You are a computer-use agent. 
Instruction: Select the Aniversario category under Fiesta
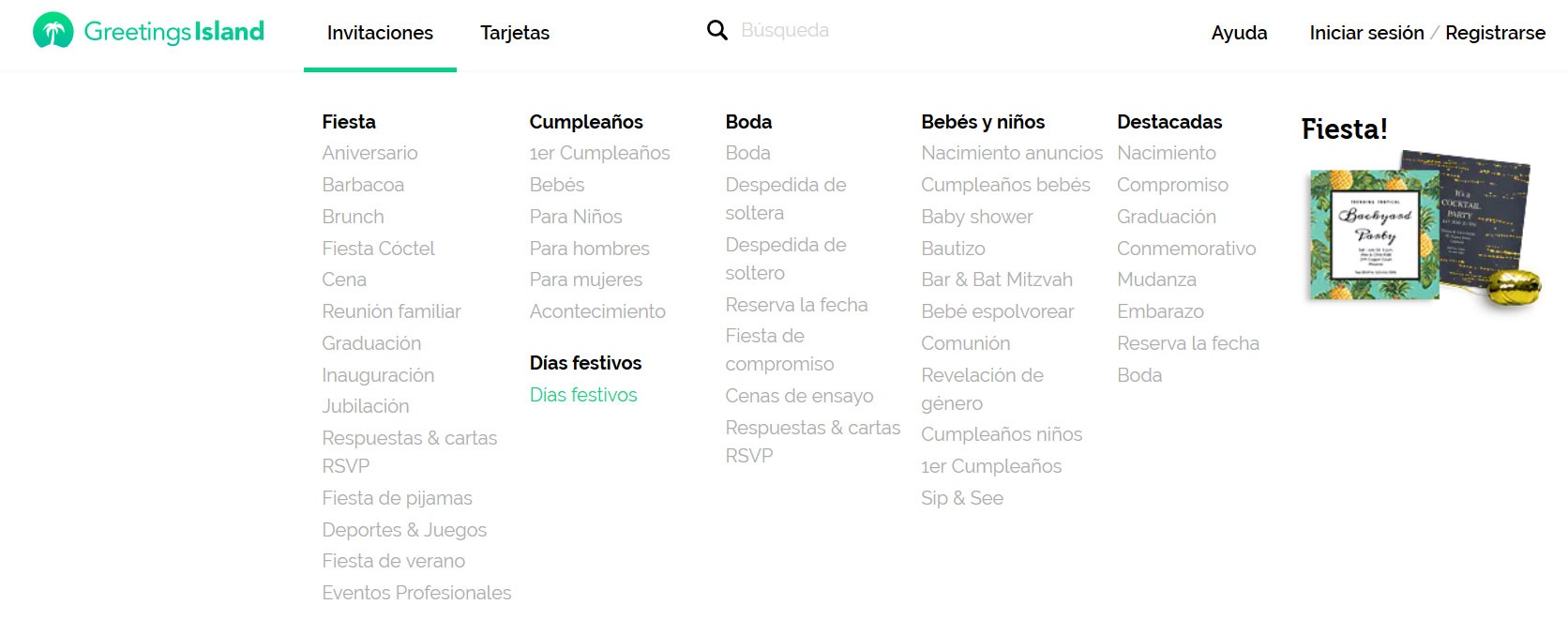[369, 153]
